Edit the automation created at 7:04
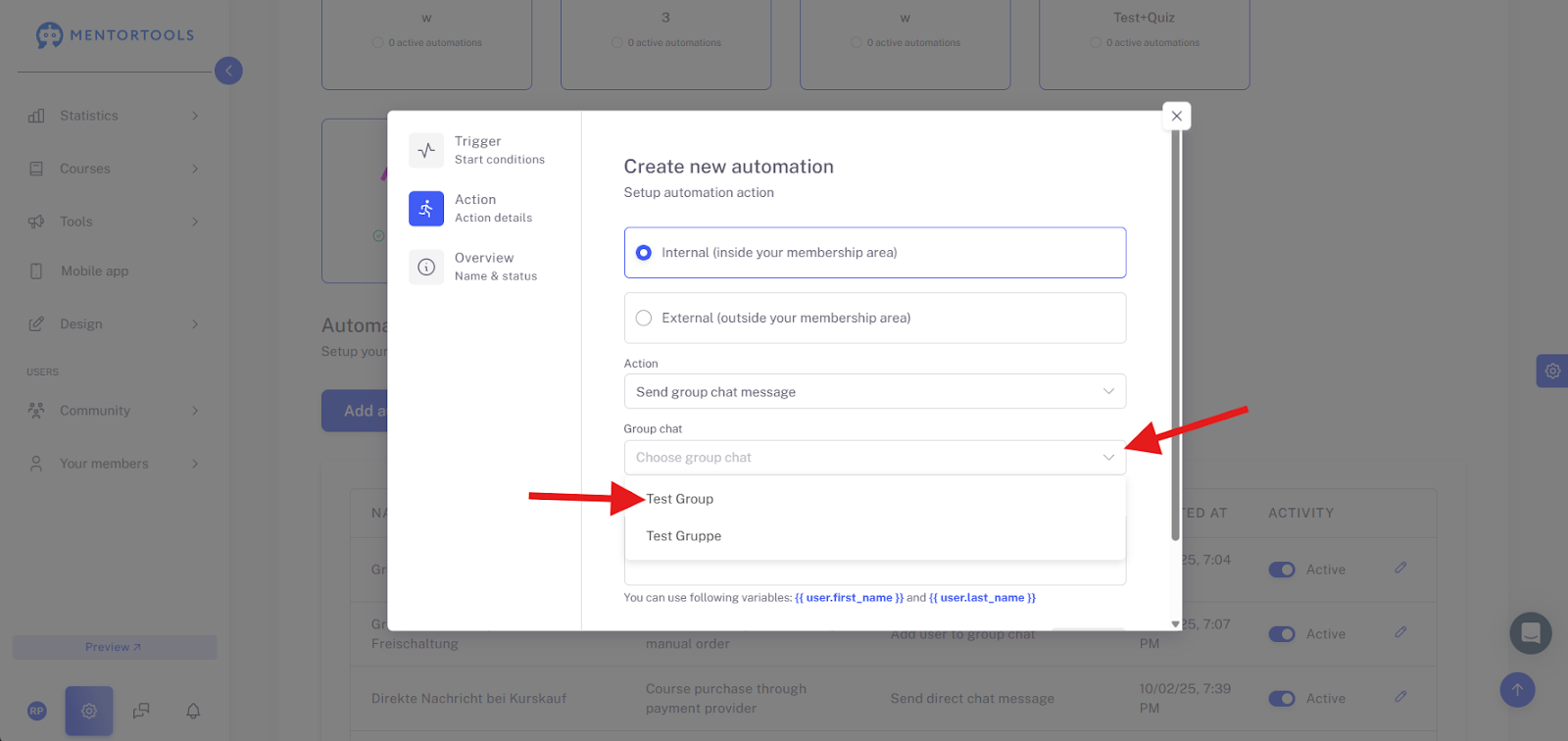This screenshot has height=741, width=1568. tap(1400, 568)
